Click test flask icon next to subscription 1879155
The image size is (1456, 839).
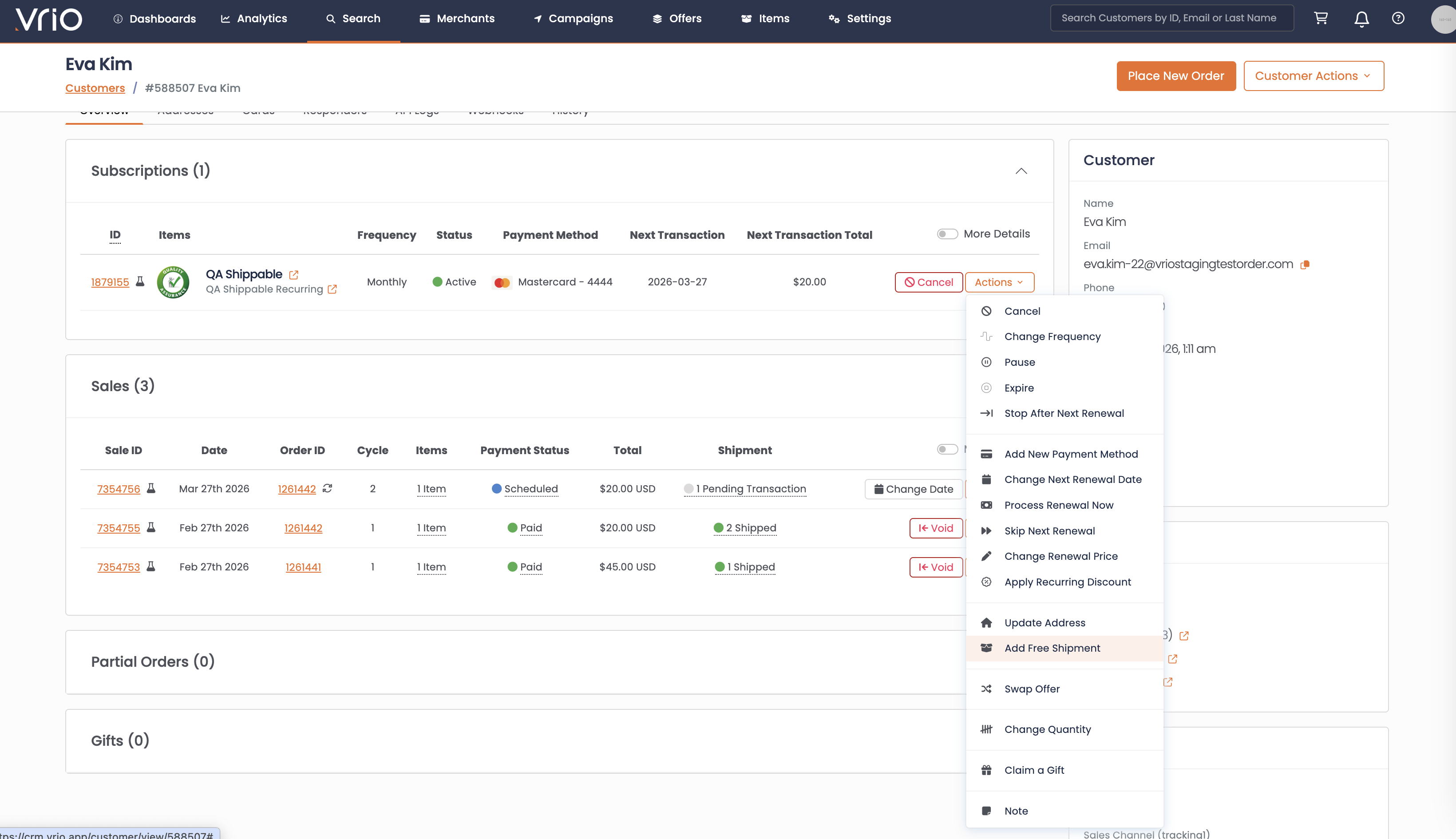[140, 282]
